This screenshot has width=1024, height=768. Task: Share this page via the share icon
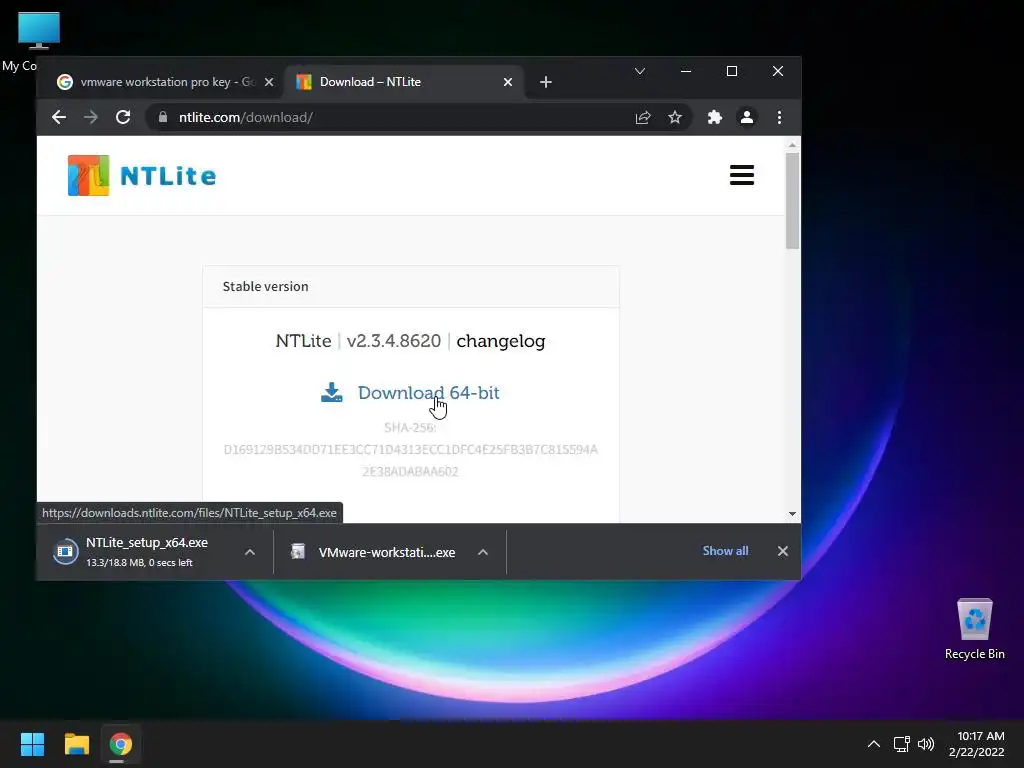[x=643, y=118]
